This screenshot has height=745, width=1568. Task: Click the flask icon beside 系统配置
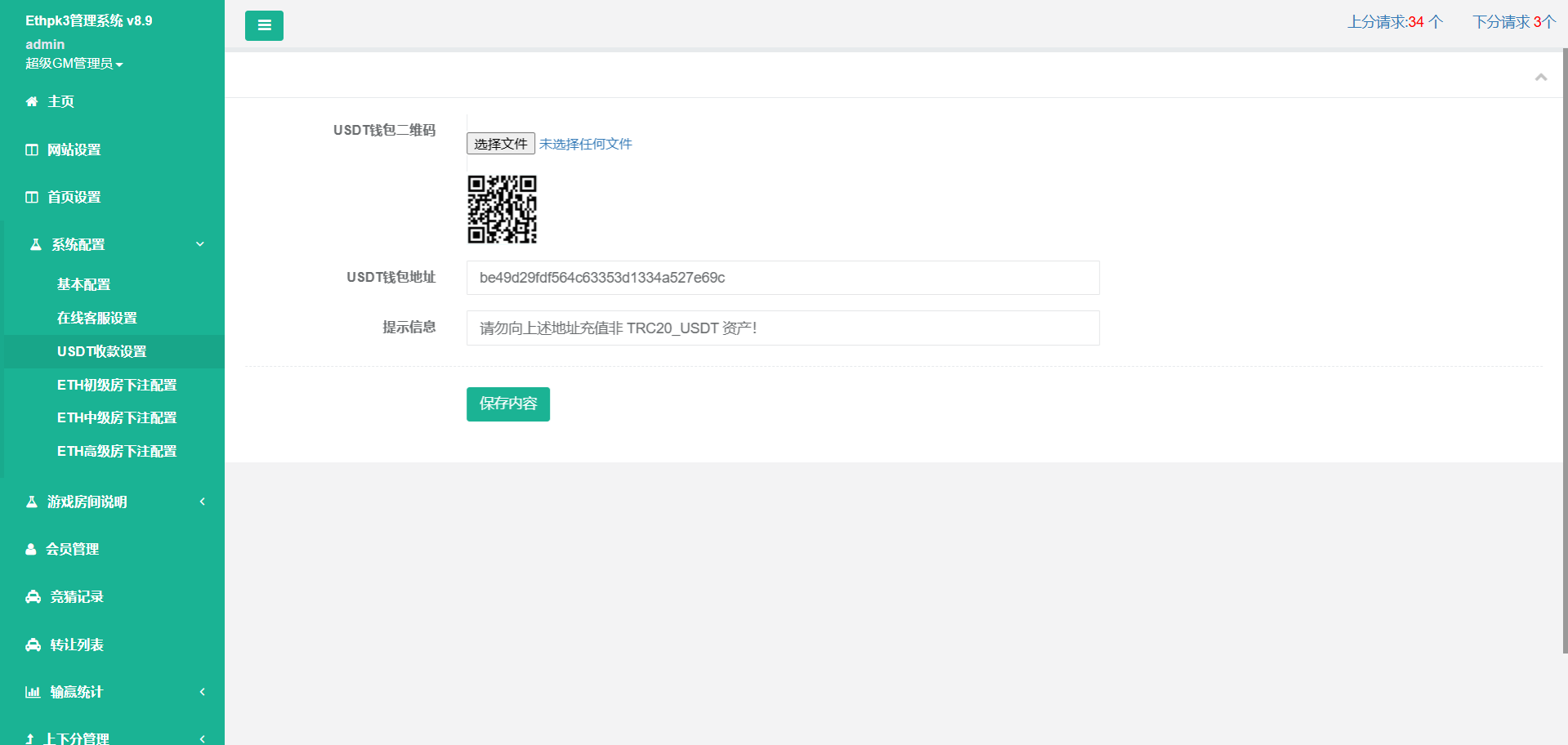click(36, 244)
